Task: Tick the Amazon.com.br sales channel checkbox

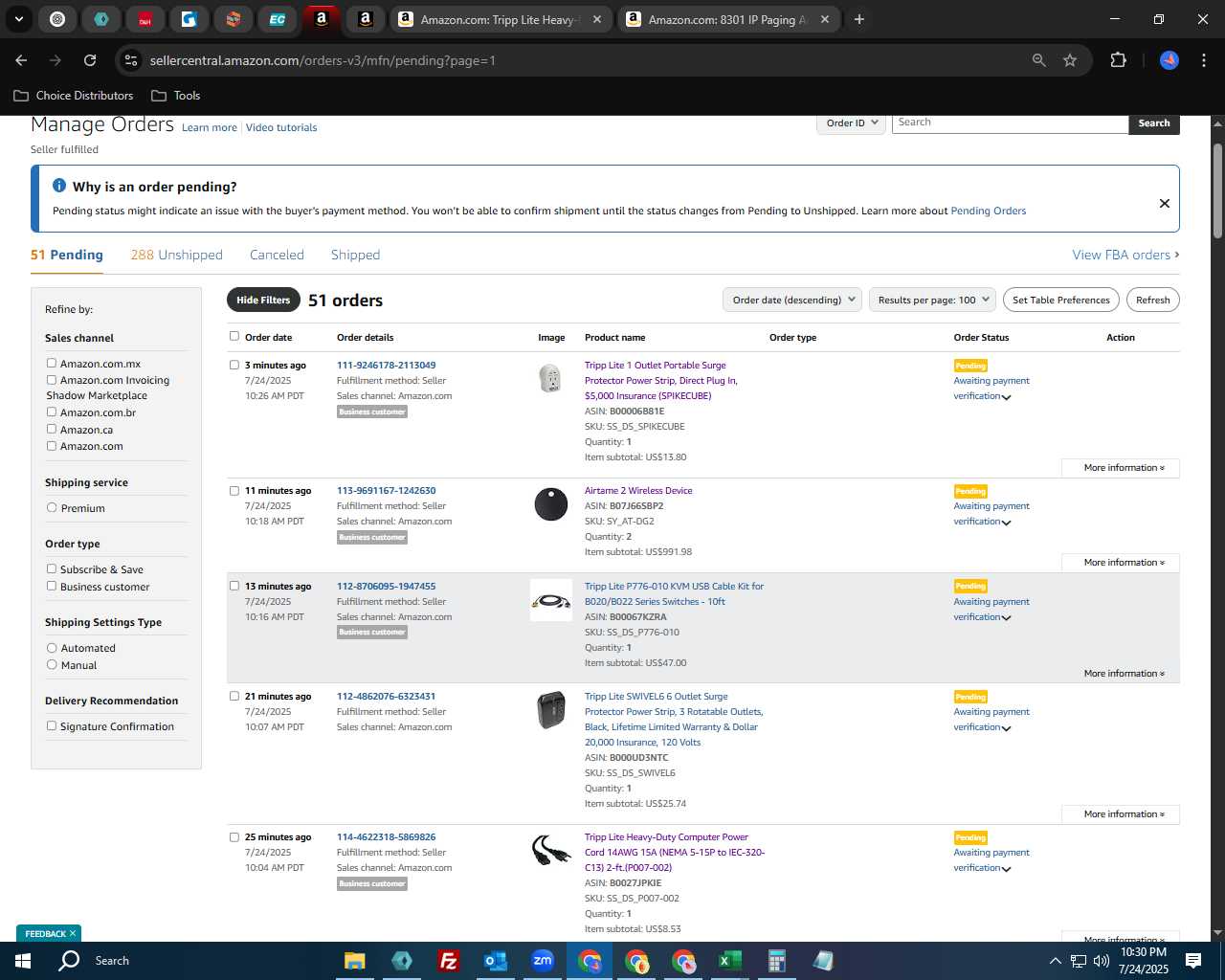Action: [x=52, y=412]
